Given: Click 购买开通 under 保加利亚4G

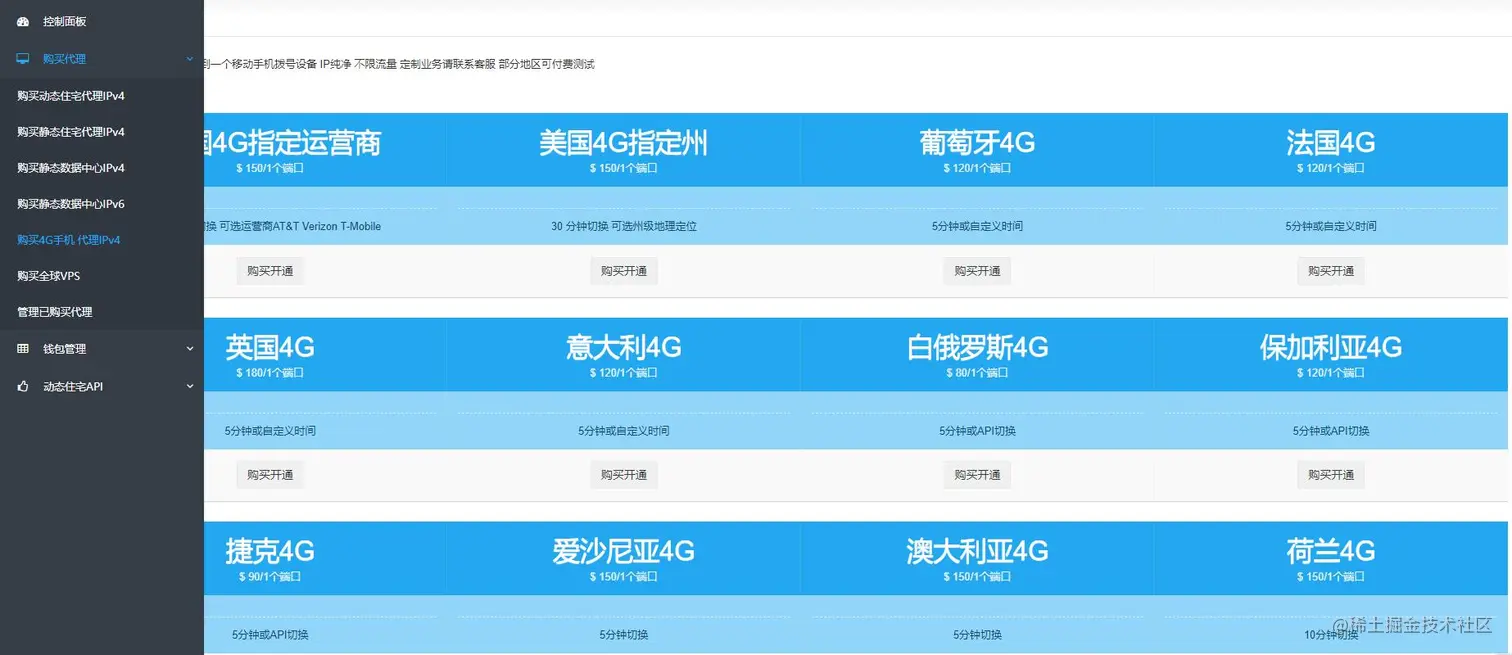Looking at the screenshot, I should click(1331, 475).
